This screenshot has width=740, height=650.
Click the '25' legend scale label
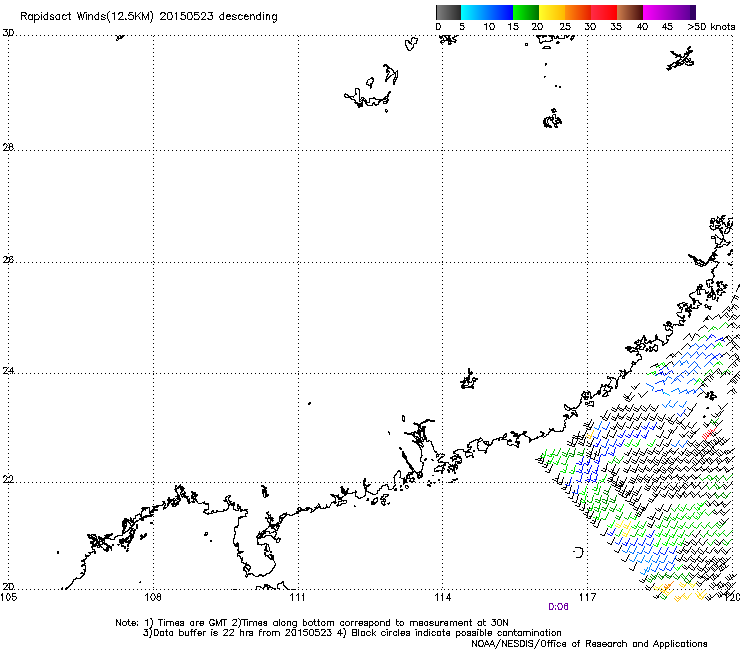(565, 27)
